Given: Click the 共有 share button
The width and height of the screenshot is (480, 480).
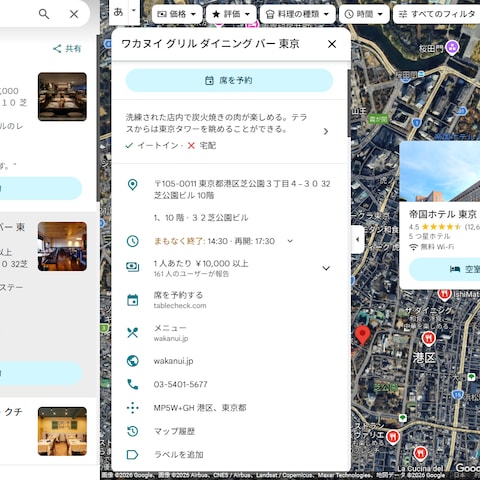Looking at the screenshot, I should pyautogui.click(x=67, y=49).
